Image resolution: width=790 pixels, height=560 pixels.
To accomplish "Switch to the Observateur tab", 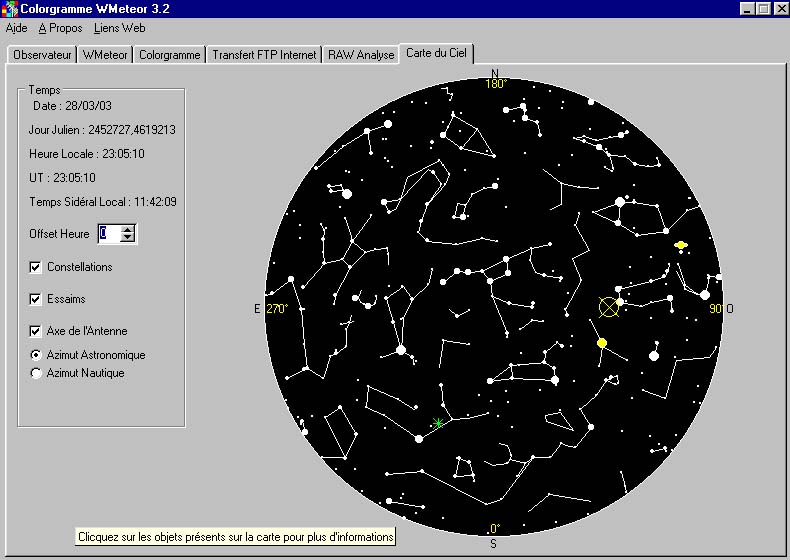I will click(42, 54).
